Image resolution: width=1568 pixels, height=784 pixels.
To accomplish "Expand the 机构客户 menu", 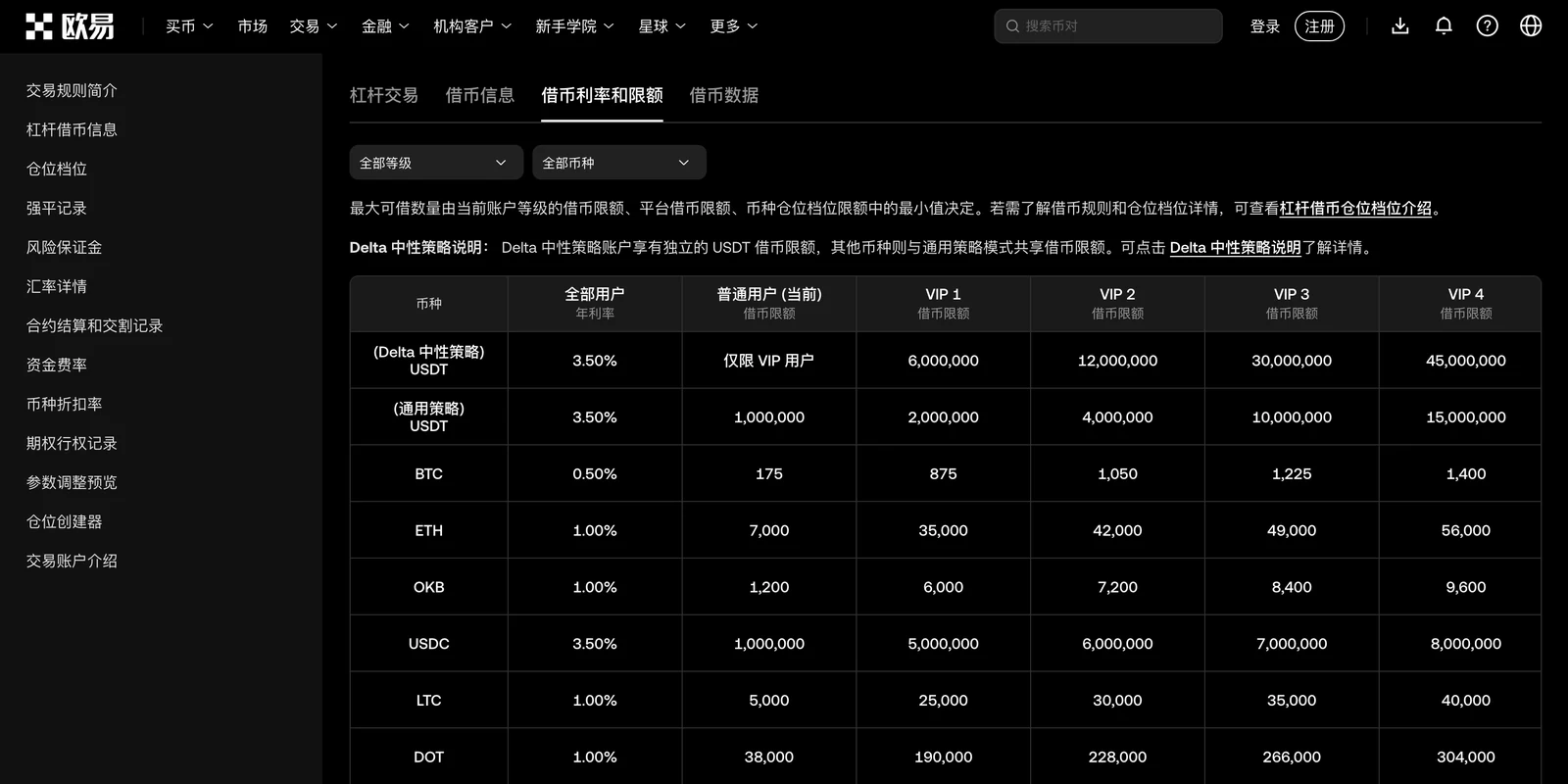I will coord(472,26).
